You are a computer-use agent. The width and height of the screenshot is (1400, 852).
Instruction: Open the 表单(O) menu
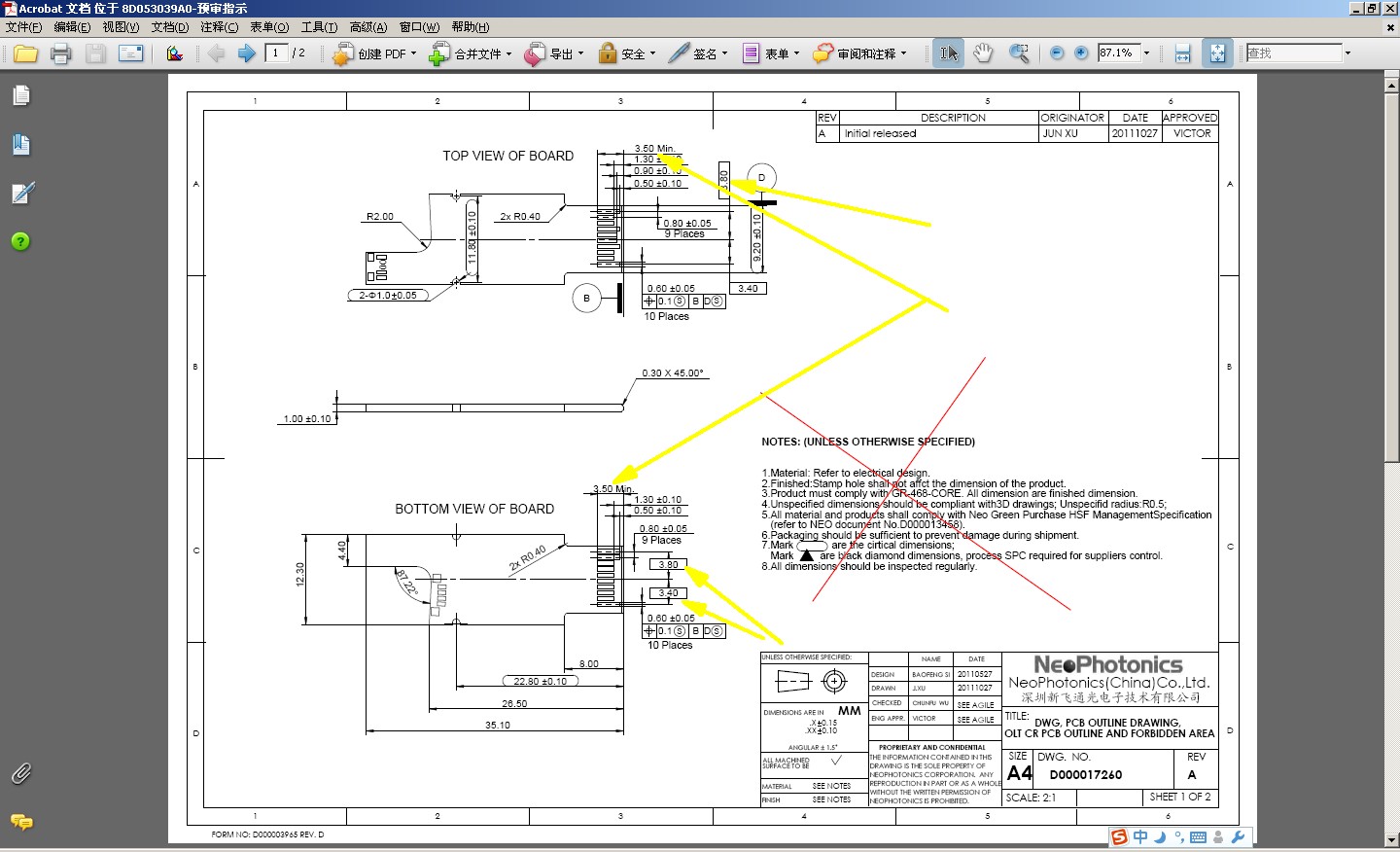click(269, 27)
